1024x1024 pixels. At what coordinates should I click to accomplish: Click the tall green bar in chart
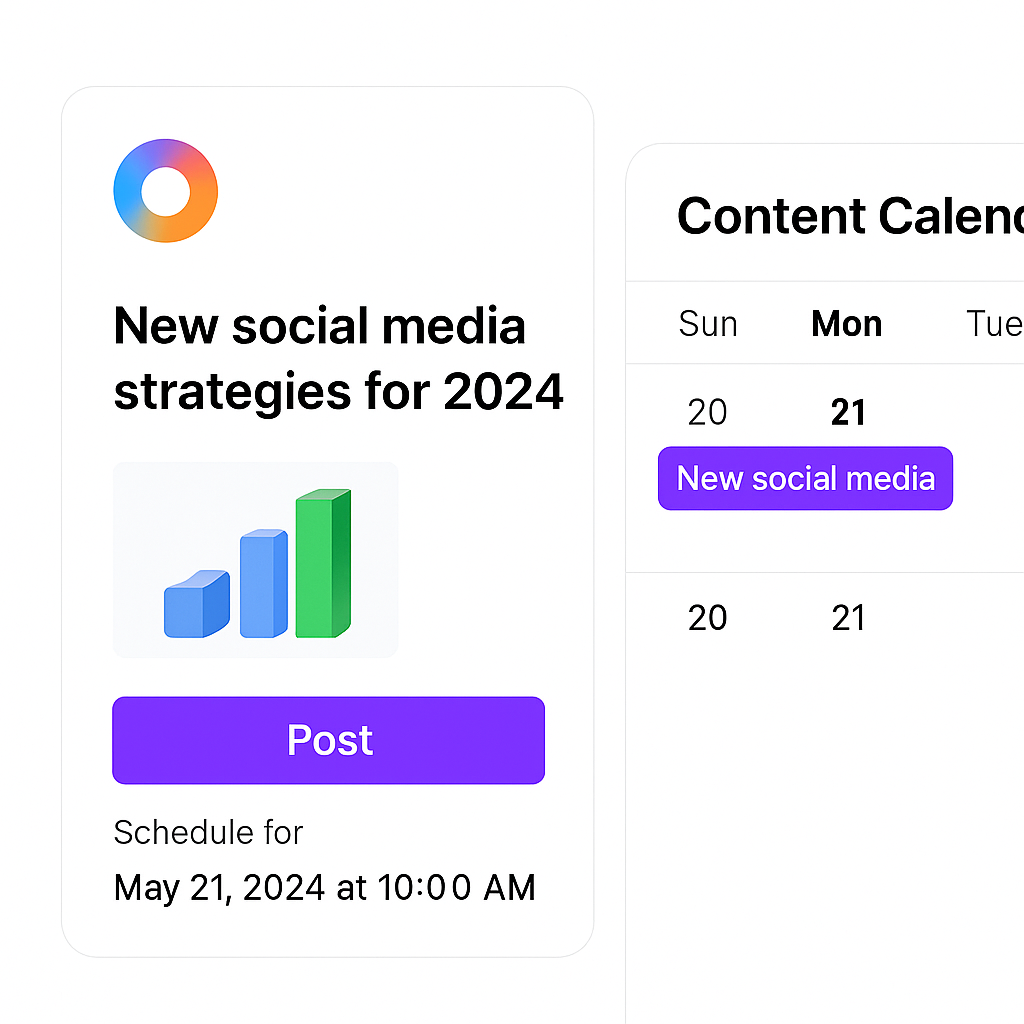point(322,564)
